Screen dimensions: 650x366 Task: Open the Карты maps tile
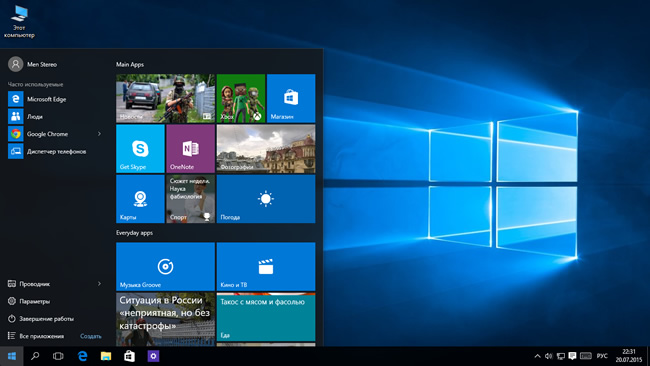pos(140,199)
